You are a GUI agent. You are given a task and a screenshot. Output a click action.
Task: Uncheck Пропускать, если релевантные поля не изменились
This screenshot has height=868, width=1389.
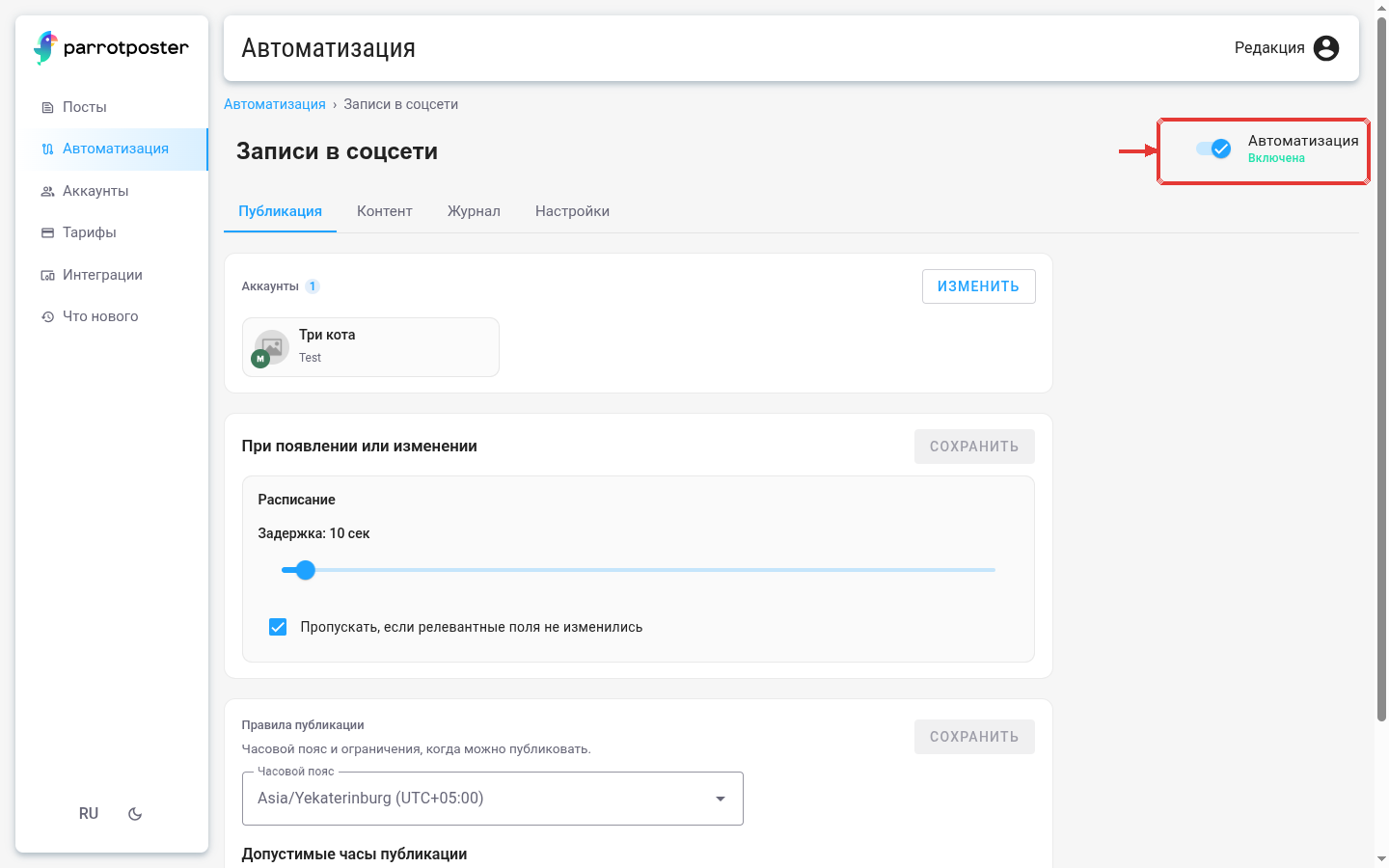(x=278, y=627)
